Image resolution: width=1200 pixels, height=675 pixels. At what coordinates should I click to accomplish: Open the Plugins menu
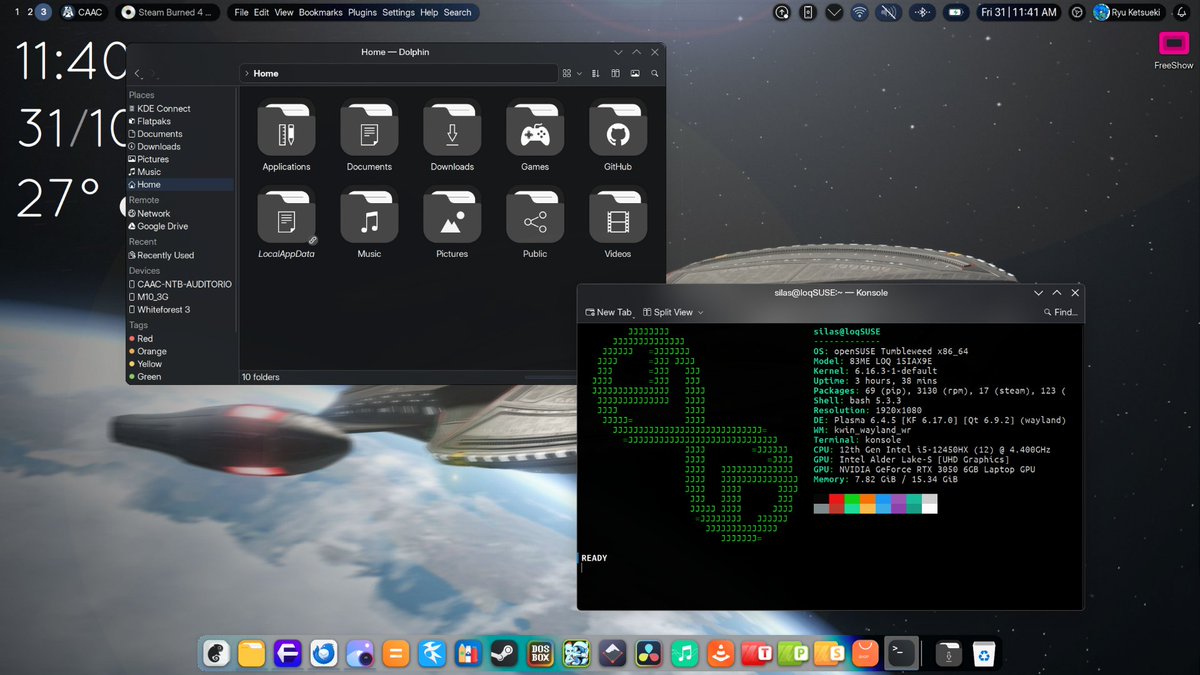362,12
